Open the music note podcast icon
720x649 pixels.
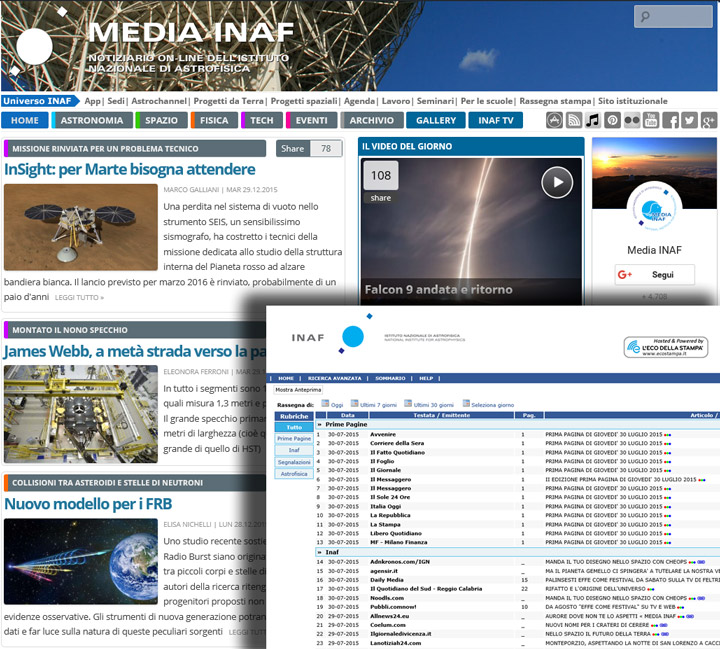pyautogui.click(x=593, y=121)
